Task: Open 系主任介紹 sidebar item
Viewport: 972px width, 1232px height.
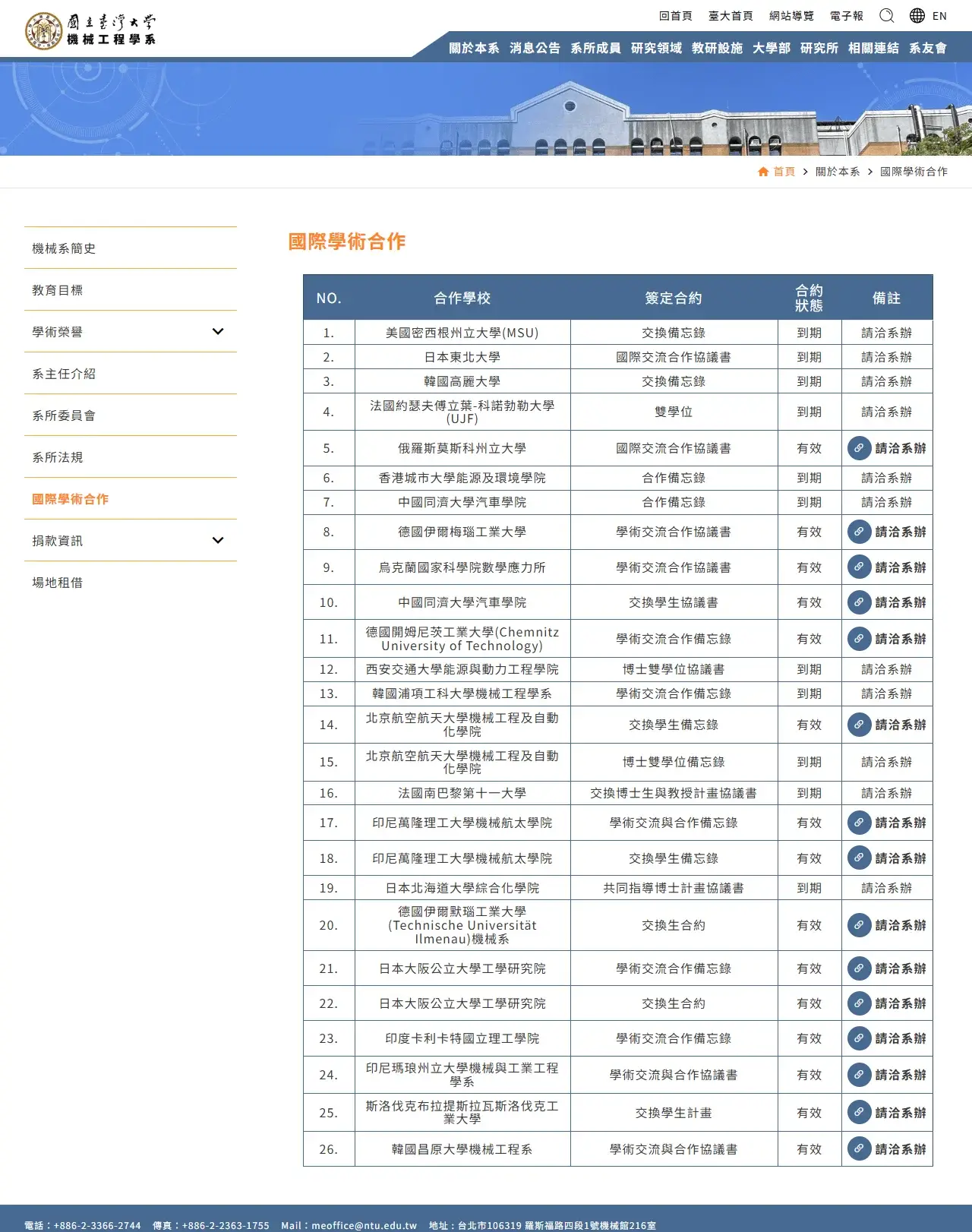Action: point(131,373)
